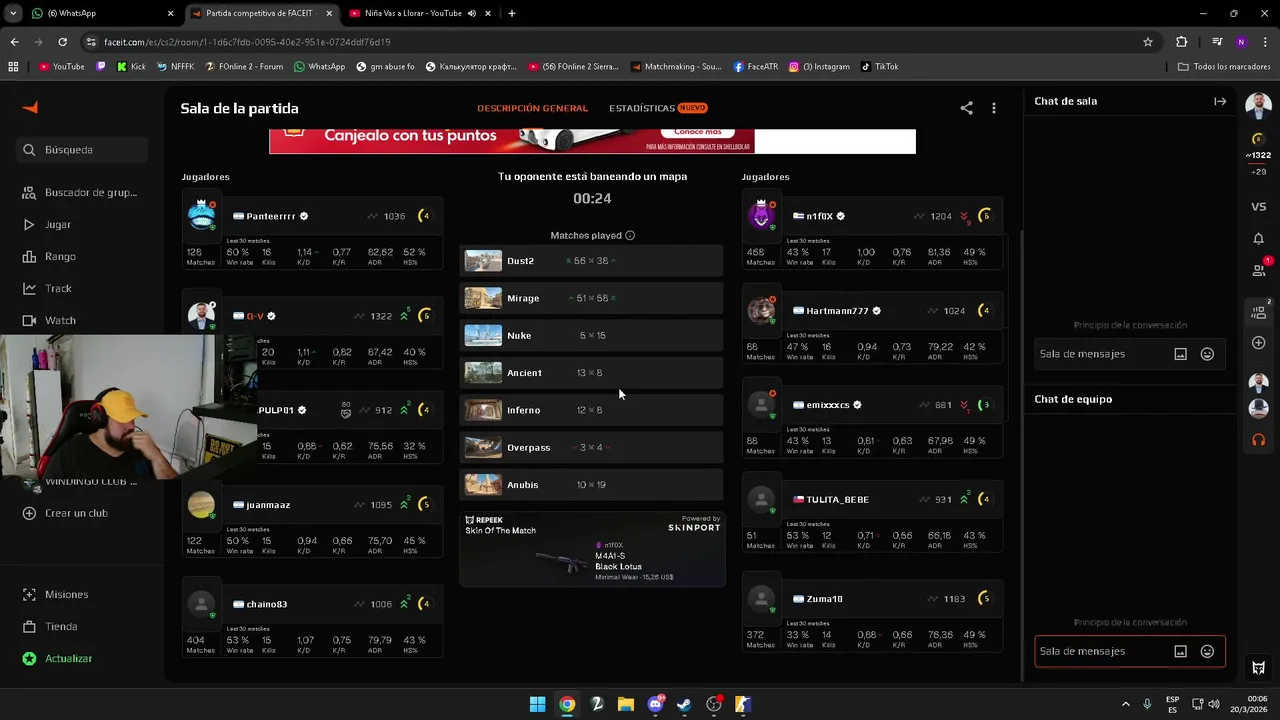Click the orange headset voice icon
The height and width of the screenshot is (720, 1280).
pyautogui.click(x=1258, y=440)
